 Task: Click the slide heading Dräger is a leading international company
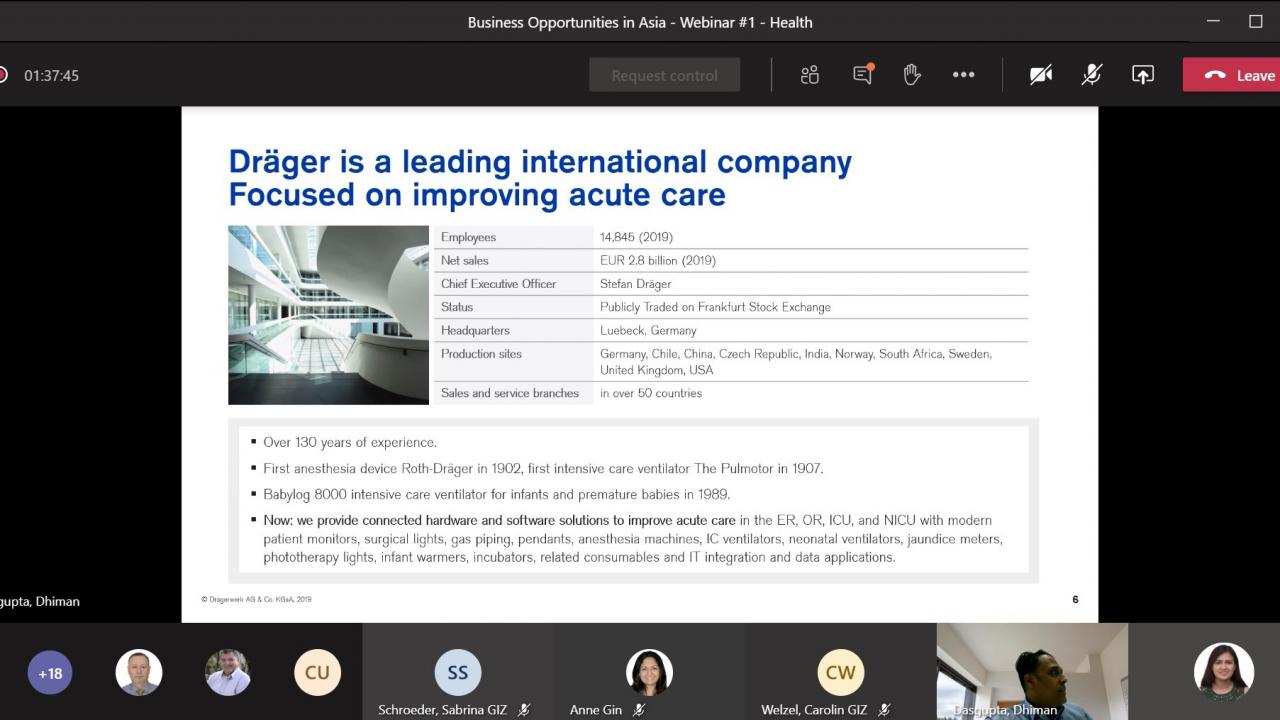(x=540, y=161)
